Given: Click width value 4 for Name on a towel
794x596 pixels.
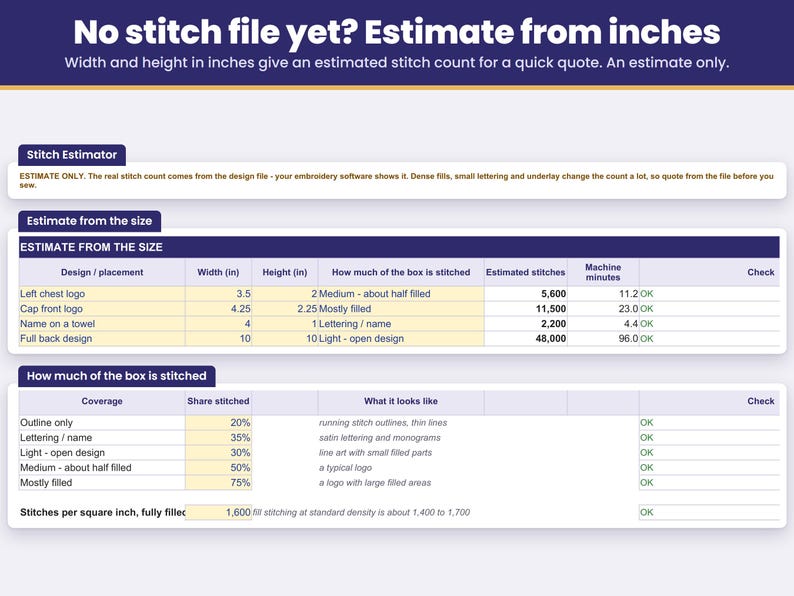Looking at the screenshot, I should pyautogui.click(x=218, y=324).
